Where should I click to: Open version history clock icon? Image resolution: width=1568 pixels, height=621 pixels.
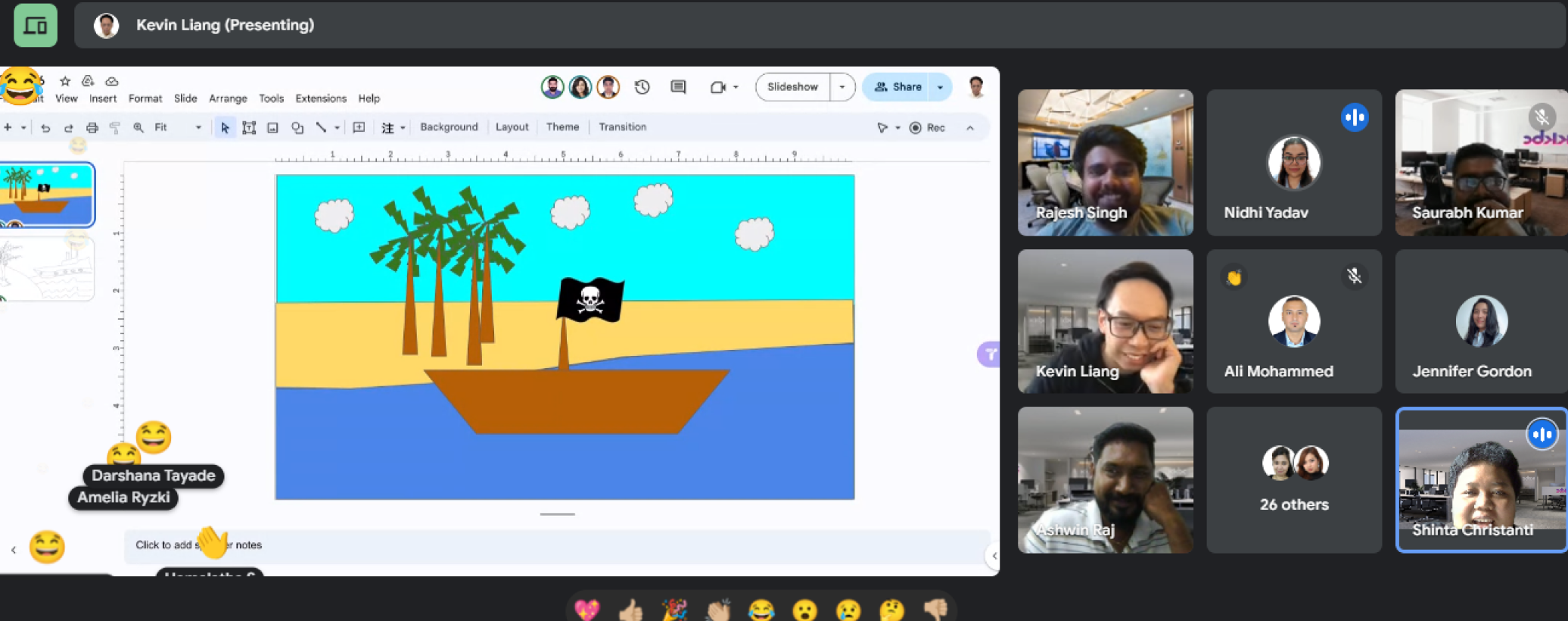(x=642, y=87)
